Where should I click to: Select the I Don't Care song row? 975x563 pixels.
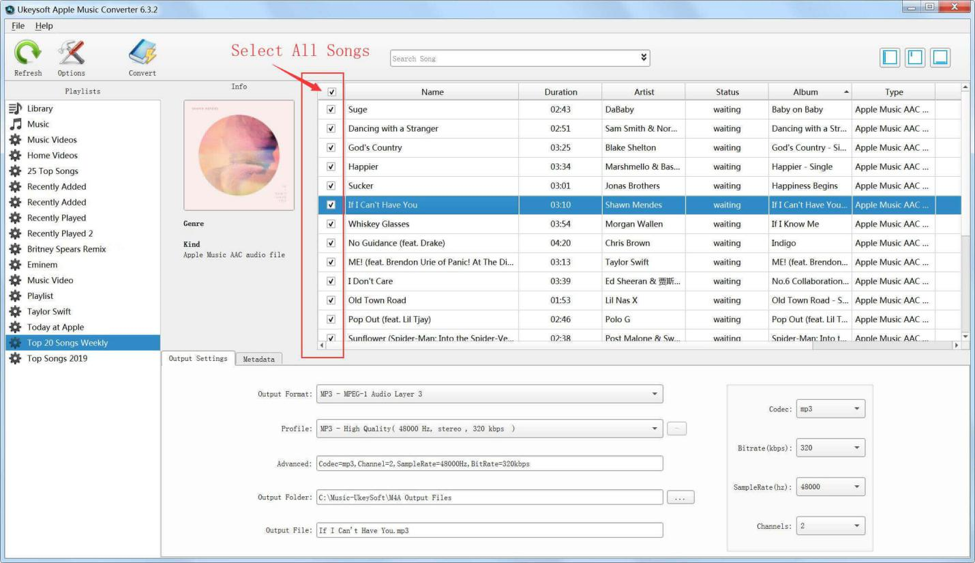[640, 281]
